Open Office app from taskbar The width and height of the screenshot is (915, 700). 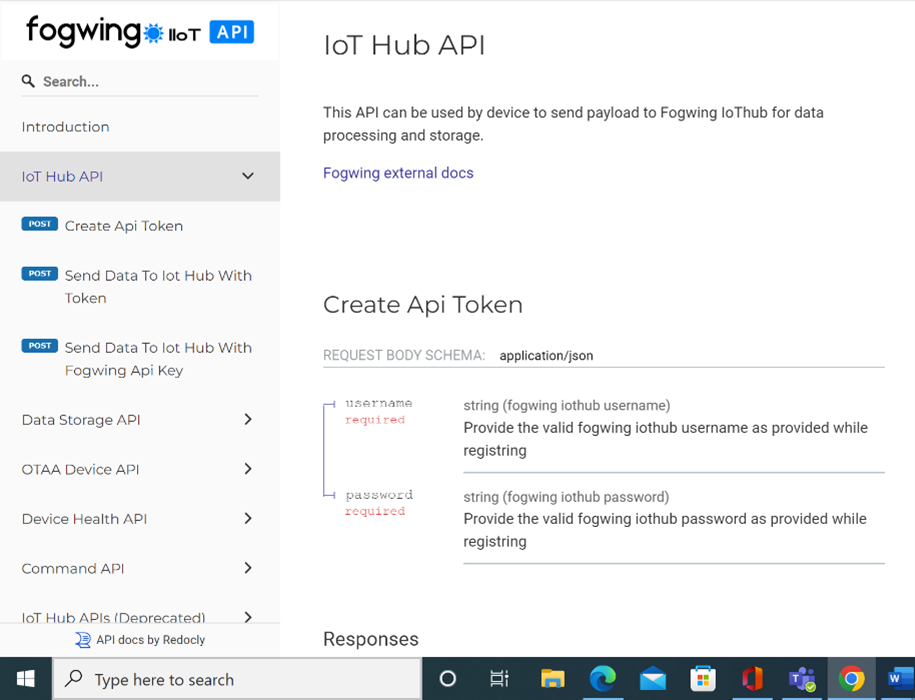[x=753, y=679]
